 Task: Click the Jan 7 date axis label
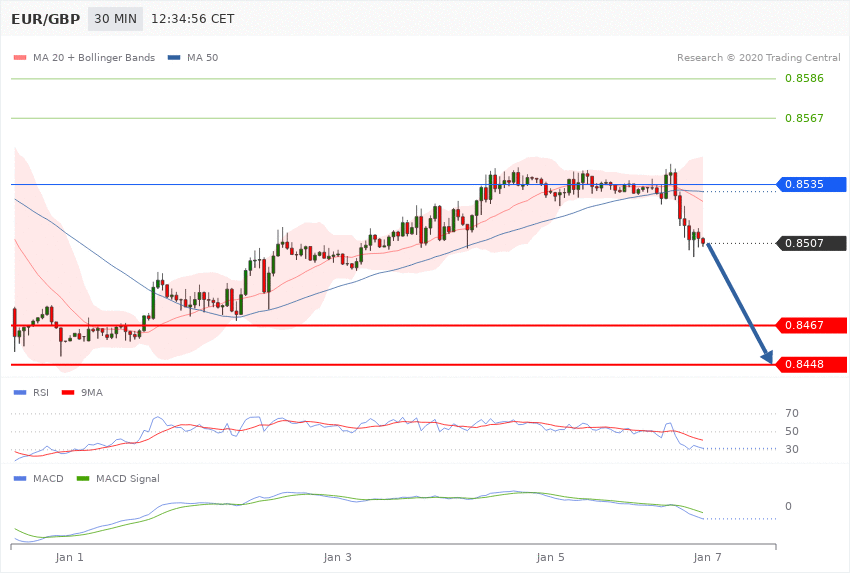coord(707,557)
